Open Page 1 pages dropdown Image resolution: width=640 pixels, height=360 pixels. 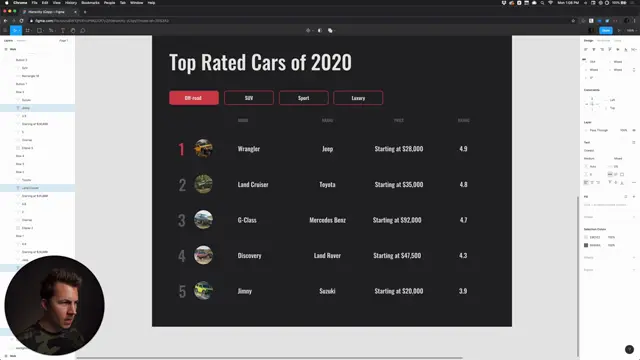tap(64, 41)
